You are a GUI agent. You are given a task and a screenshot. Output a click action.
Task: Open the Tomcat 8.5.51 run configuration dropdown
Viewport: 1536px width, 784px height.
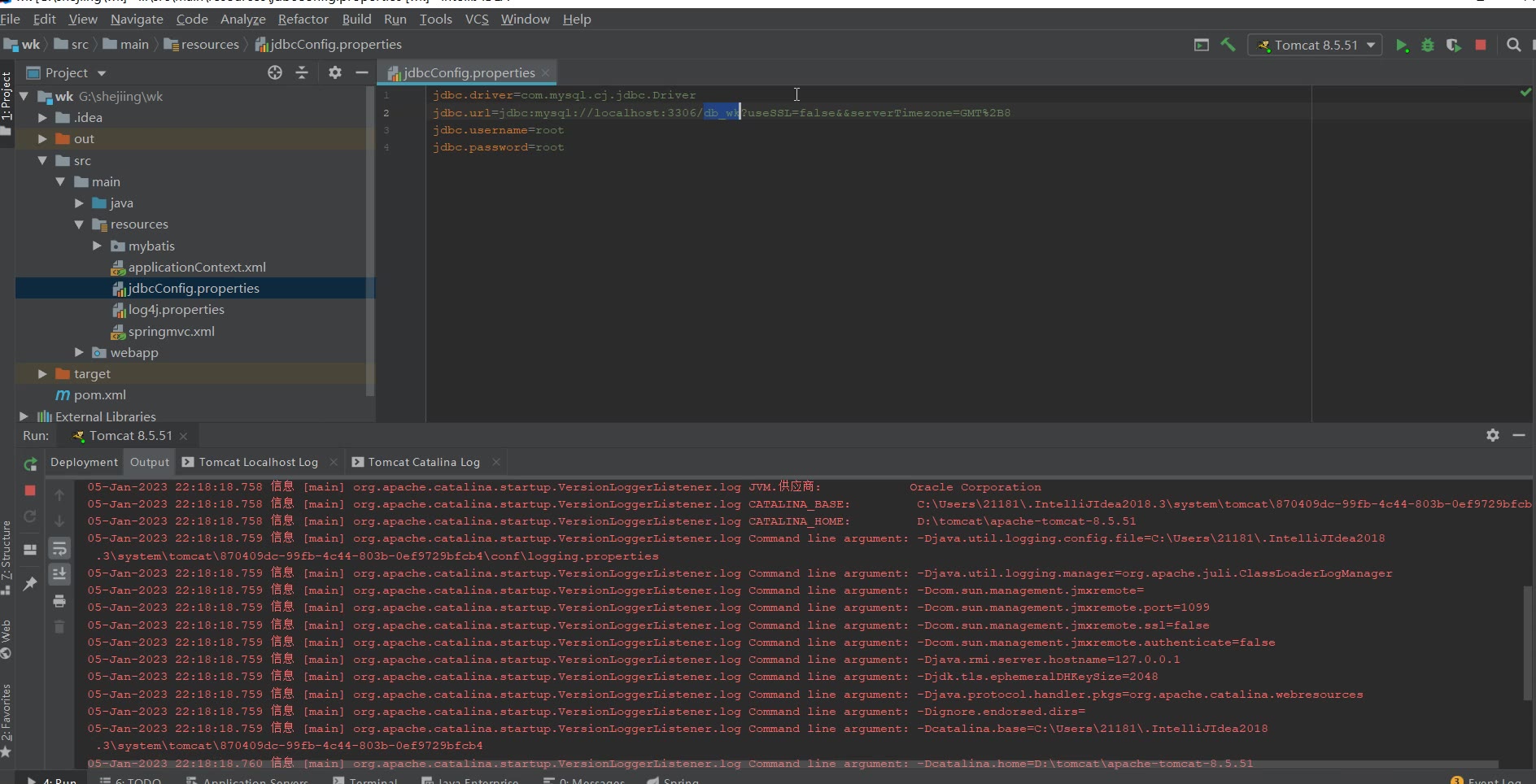1315,46
